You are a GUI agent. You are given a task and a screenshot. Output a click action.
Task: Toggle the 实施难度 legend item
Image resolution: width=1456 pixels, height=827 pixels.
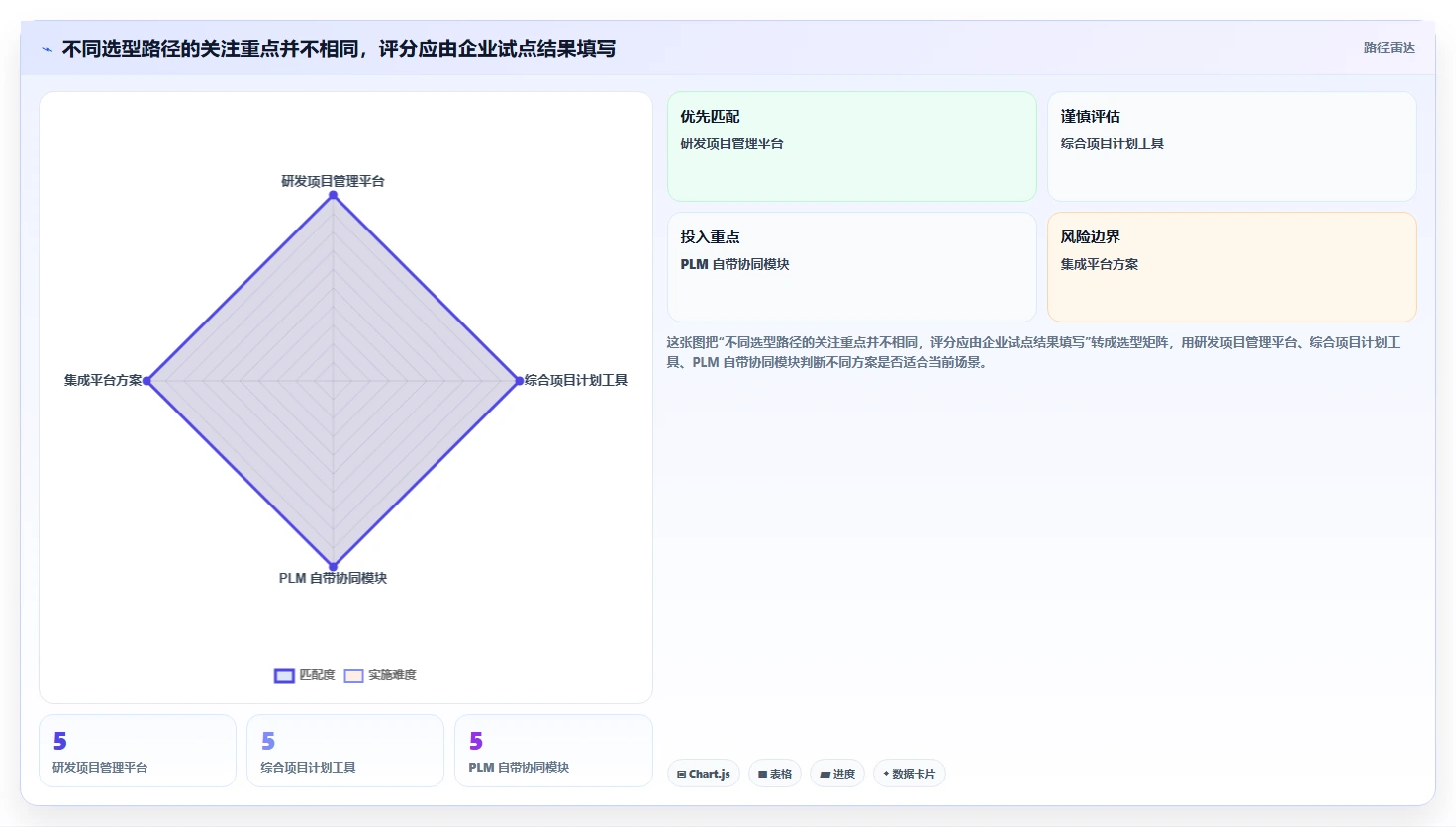click(380, 675)
